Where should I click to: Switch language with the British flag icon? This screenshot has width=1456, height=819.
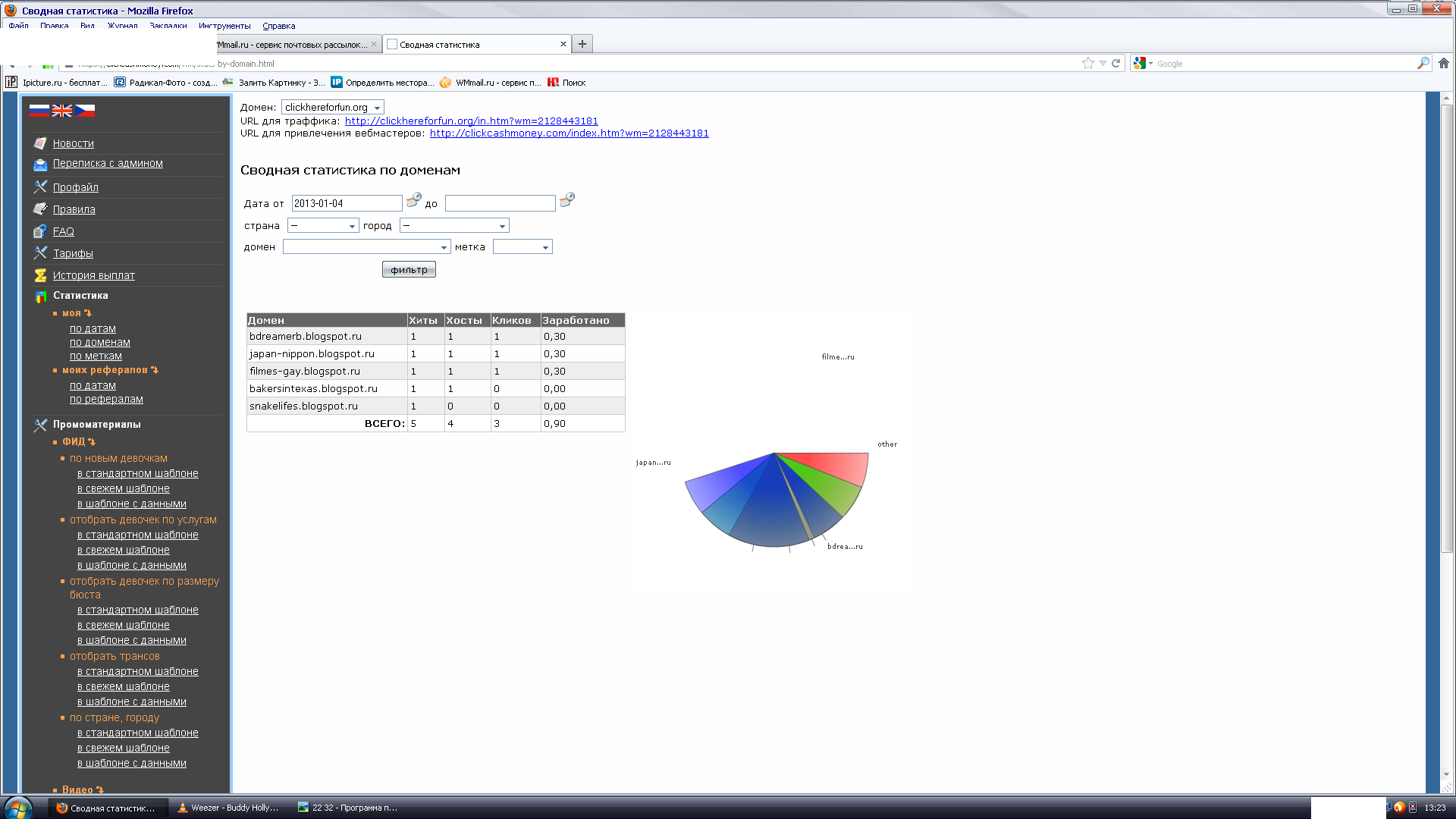[x=62, y=110]
